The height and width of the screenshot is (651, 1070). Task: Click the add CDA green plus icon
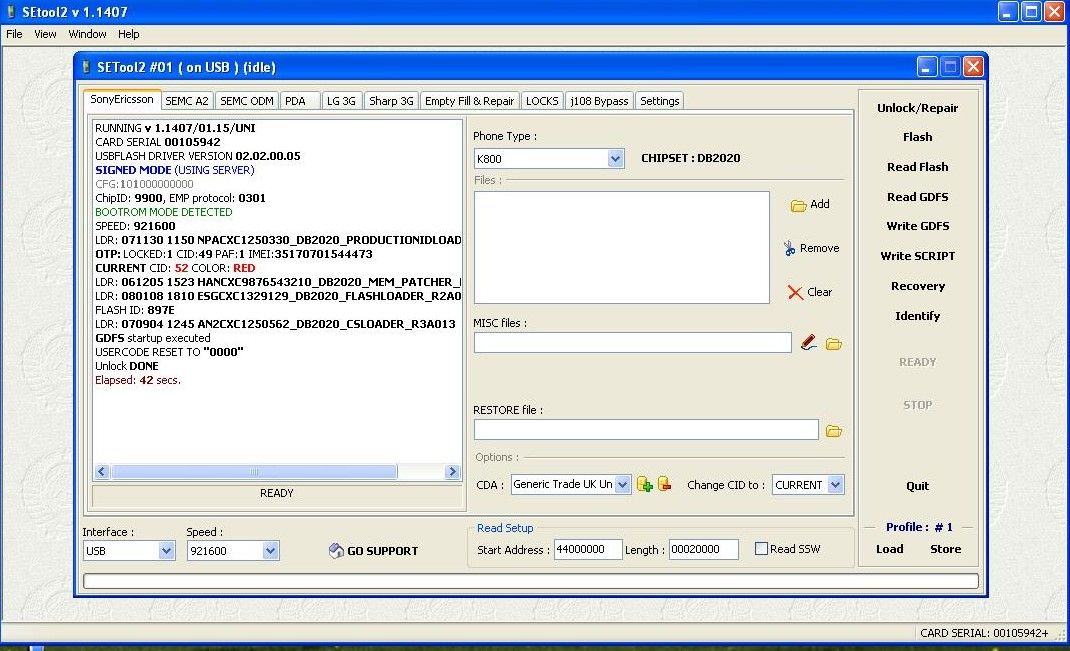[644, 484]
